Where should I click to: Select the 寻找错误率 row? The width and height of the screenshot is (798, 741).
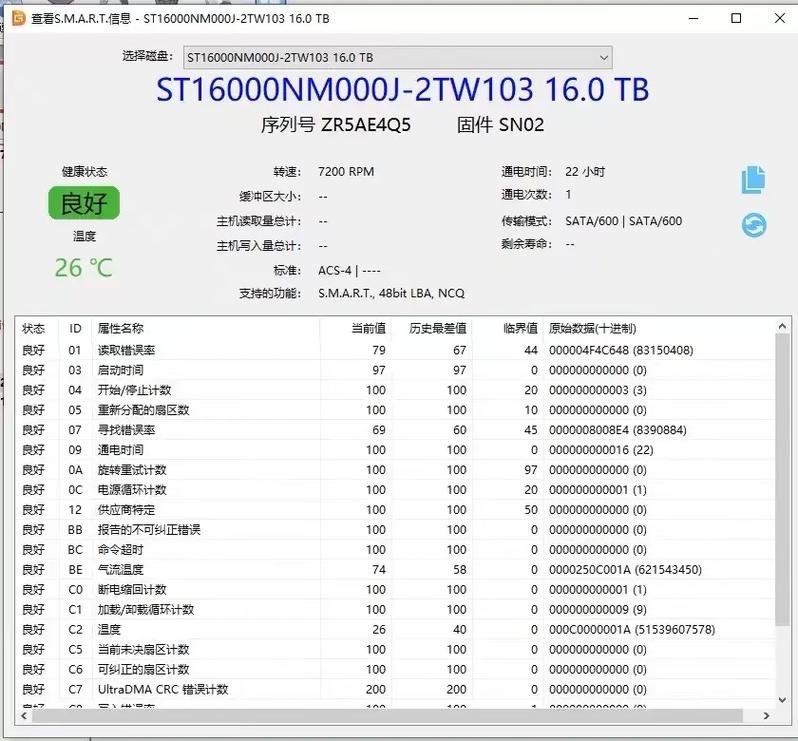click(x=395, y=430)
